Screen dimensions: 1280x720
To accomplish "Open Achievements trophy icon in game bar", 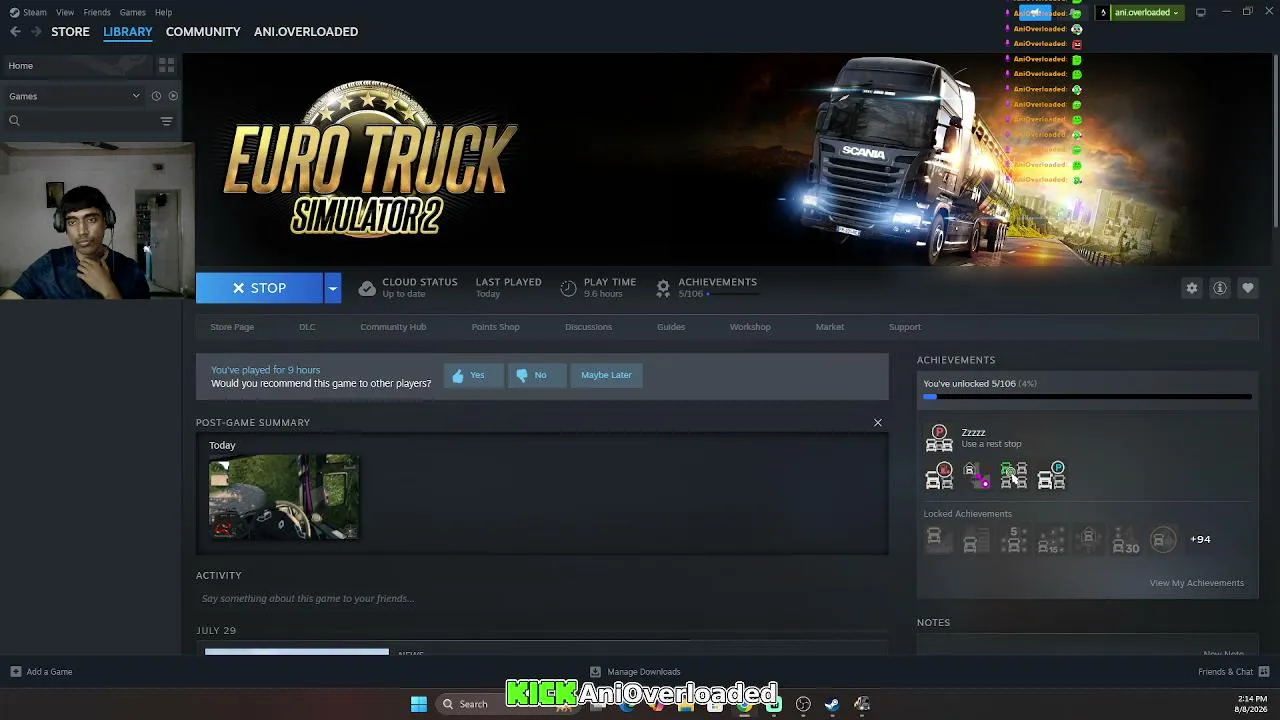I will (663, 288).
